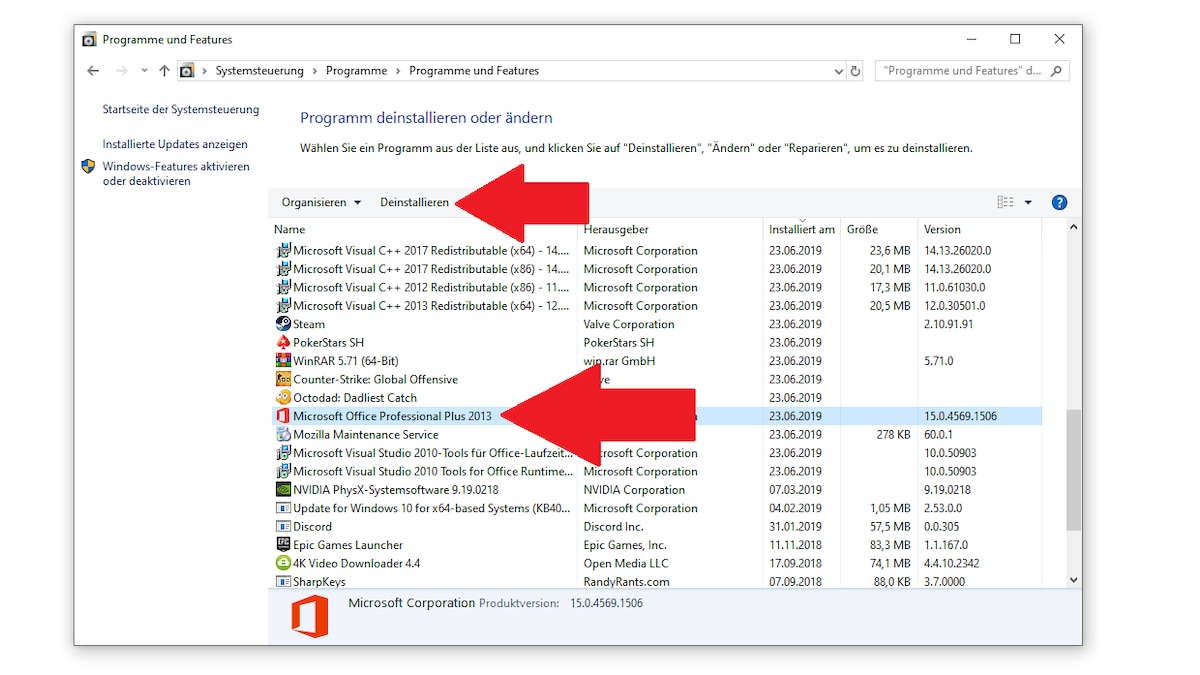
Task: Click the Deinstallieren button
Action: (x=414, y=202)
